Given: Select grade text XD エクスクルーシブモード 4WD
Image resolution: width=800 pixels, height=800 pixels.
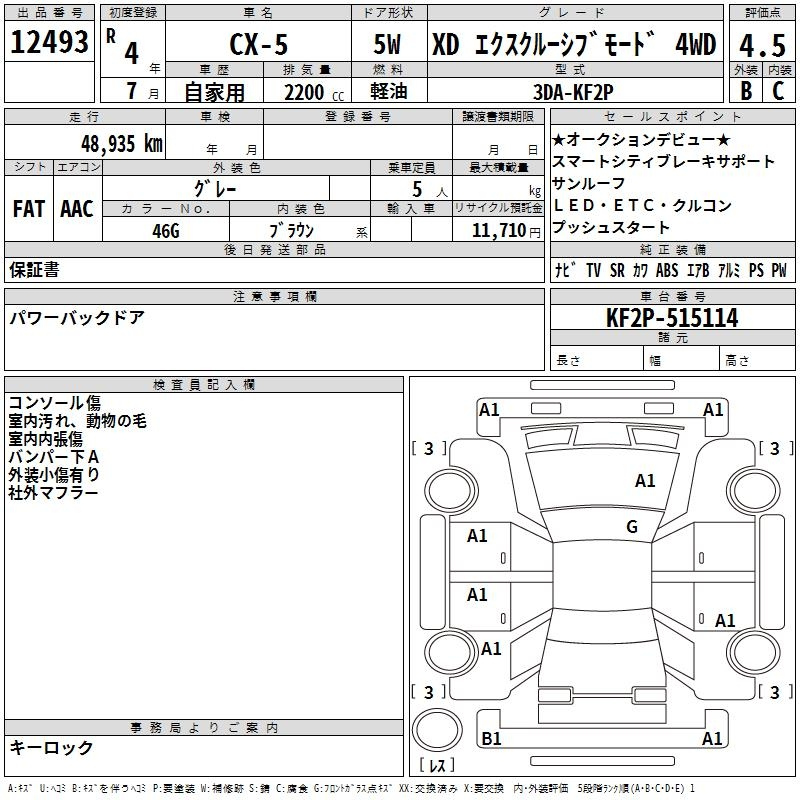Looking at the screenshot, I should [x=574, y=44].
